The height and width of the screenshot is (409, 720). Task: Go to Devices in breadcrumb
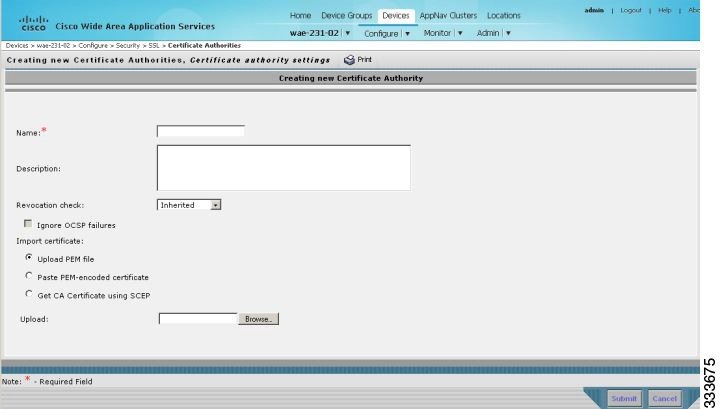point(17,45)
